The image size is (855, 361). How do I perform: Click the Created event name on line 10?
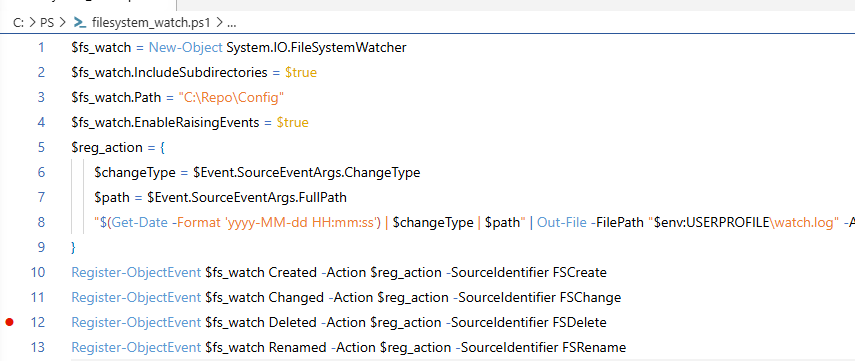[293, 272]
